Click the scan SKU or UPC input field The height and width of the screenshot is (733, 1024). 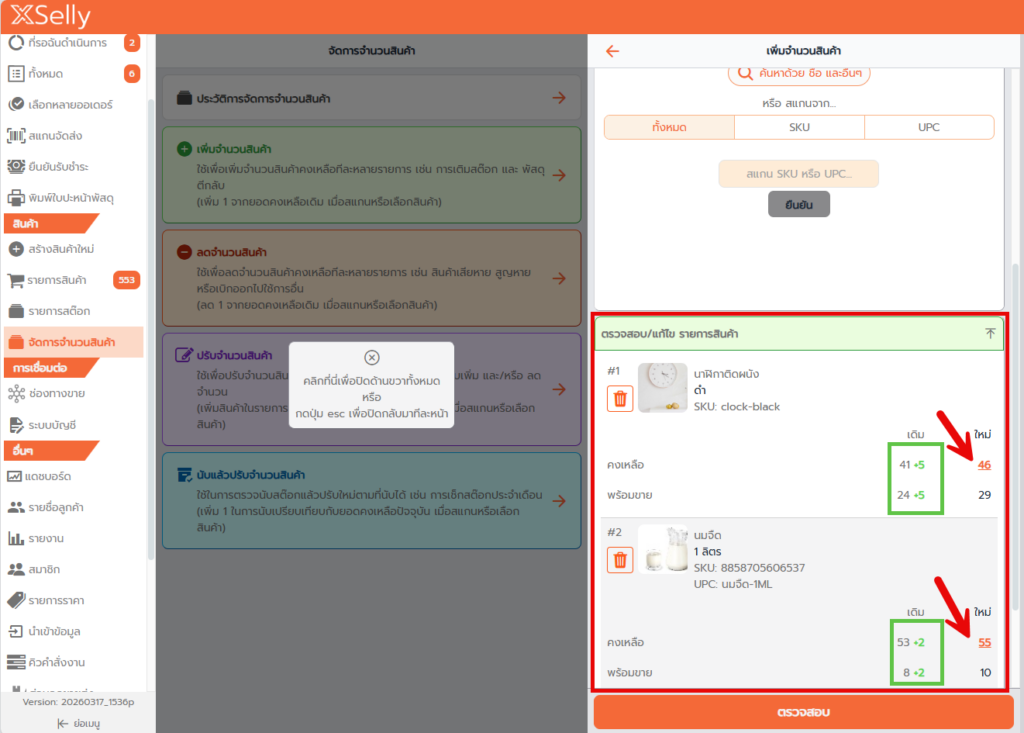[x=798, y=174]
